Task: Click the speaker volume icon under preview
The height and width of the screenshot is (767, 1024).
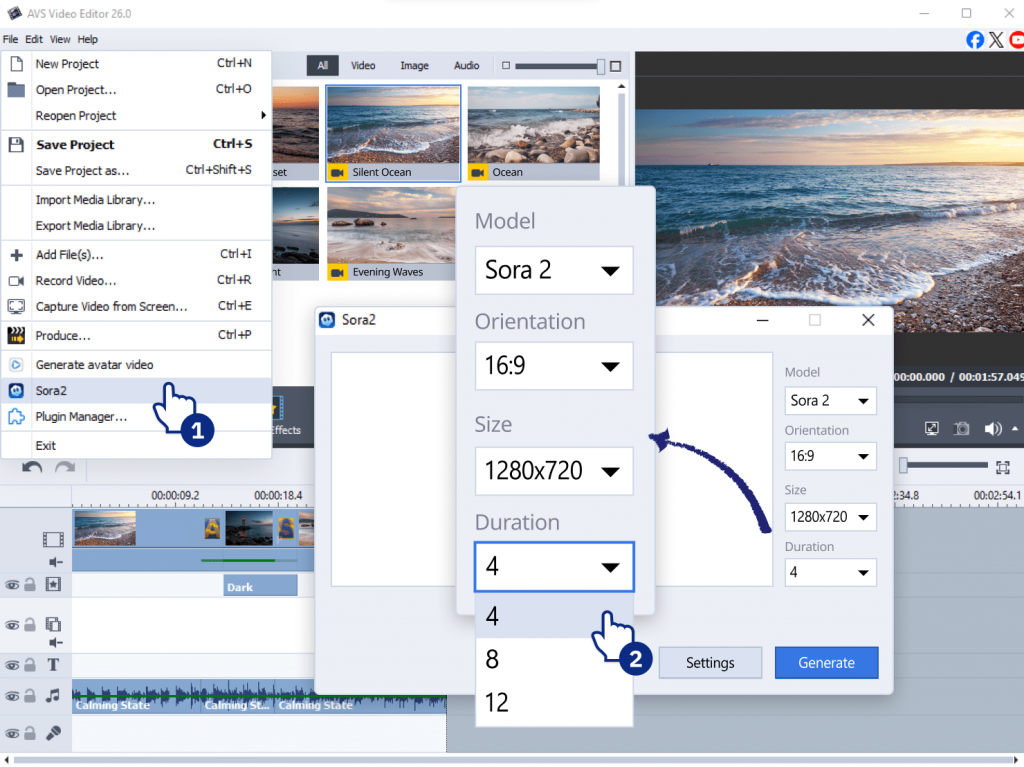Action: point(993,429)
